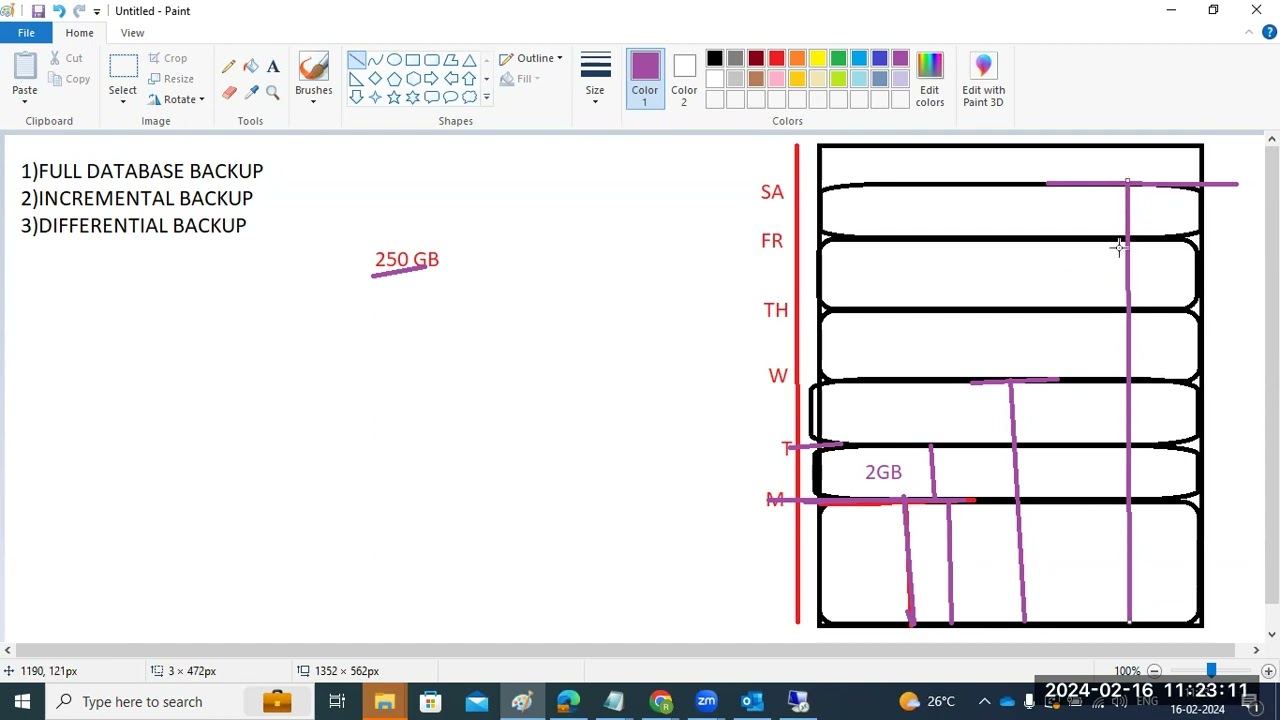Open the Select dropdown arrow
The height and width of the screenshot is (720, 1280).
coord(123,102)
